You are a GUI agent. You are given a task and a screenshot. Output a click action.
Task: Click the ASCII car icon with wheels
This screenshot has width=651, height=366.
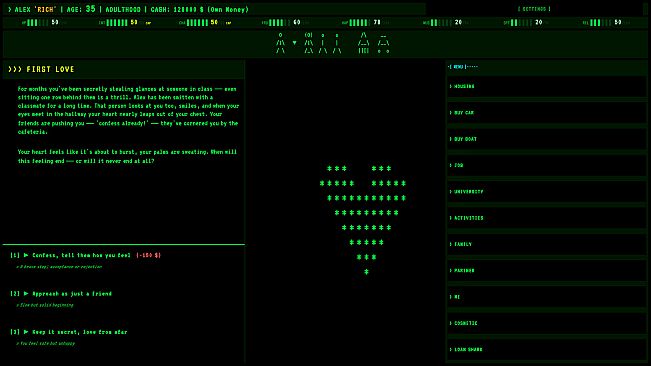pos(383,44)
